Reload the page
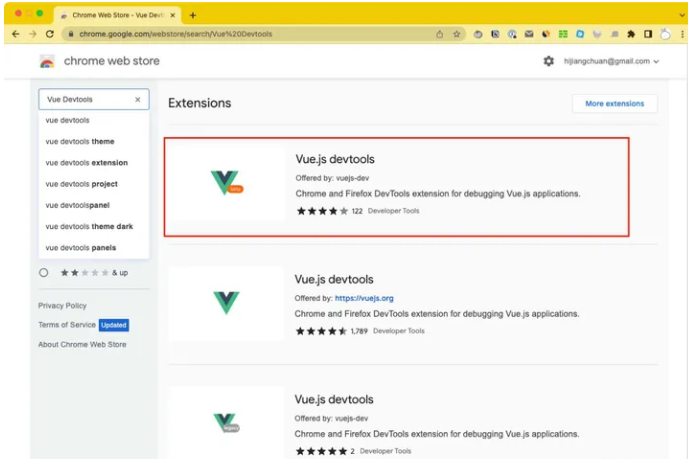The height and width of the screenshot is (459, 688). 50,34
